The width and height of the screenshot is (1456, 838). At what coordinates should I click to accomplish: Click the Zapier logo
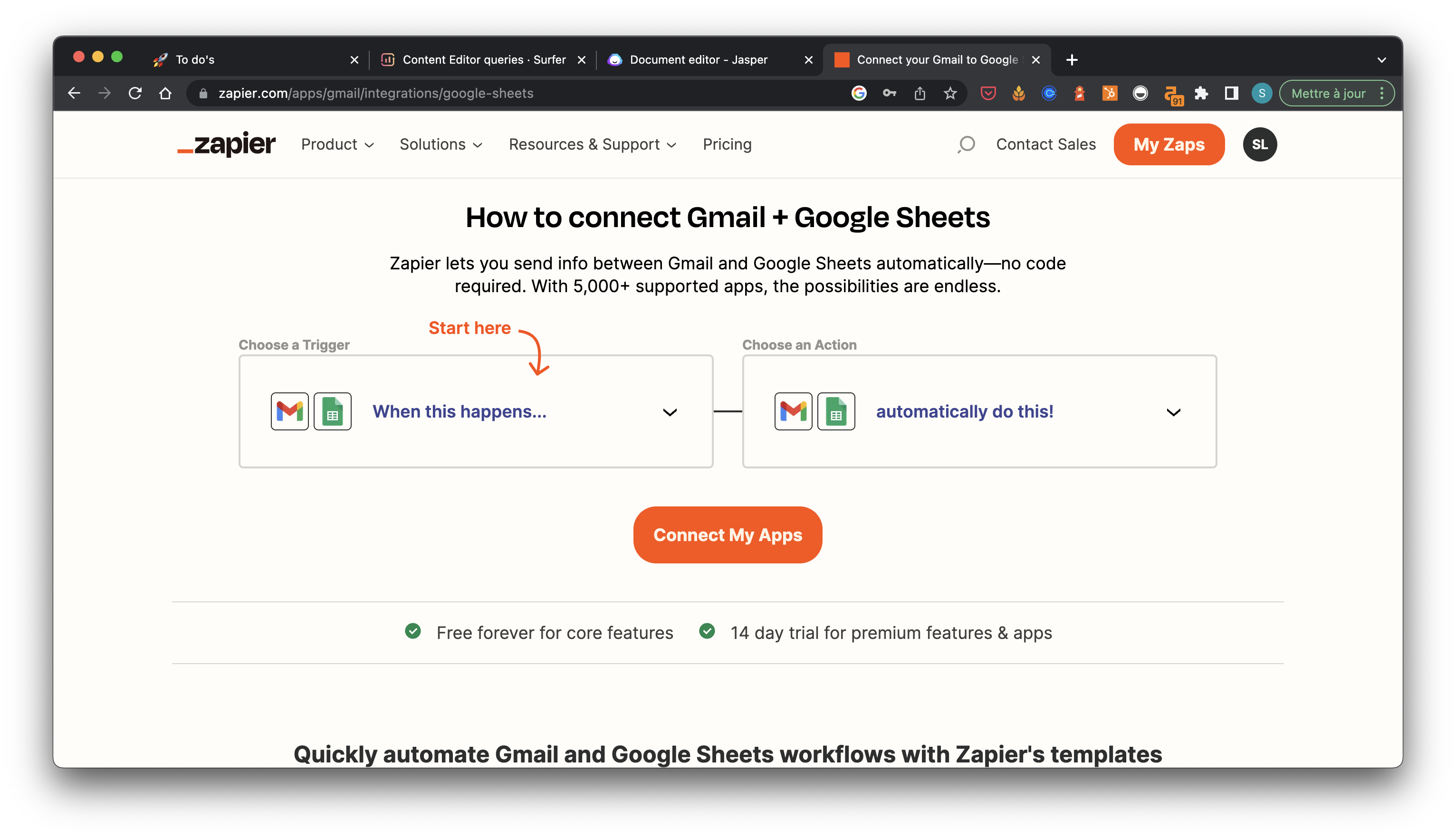point(226,144)
